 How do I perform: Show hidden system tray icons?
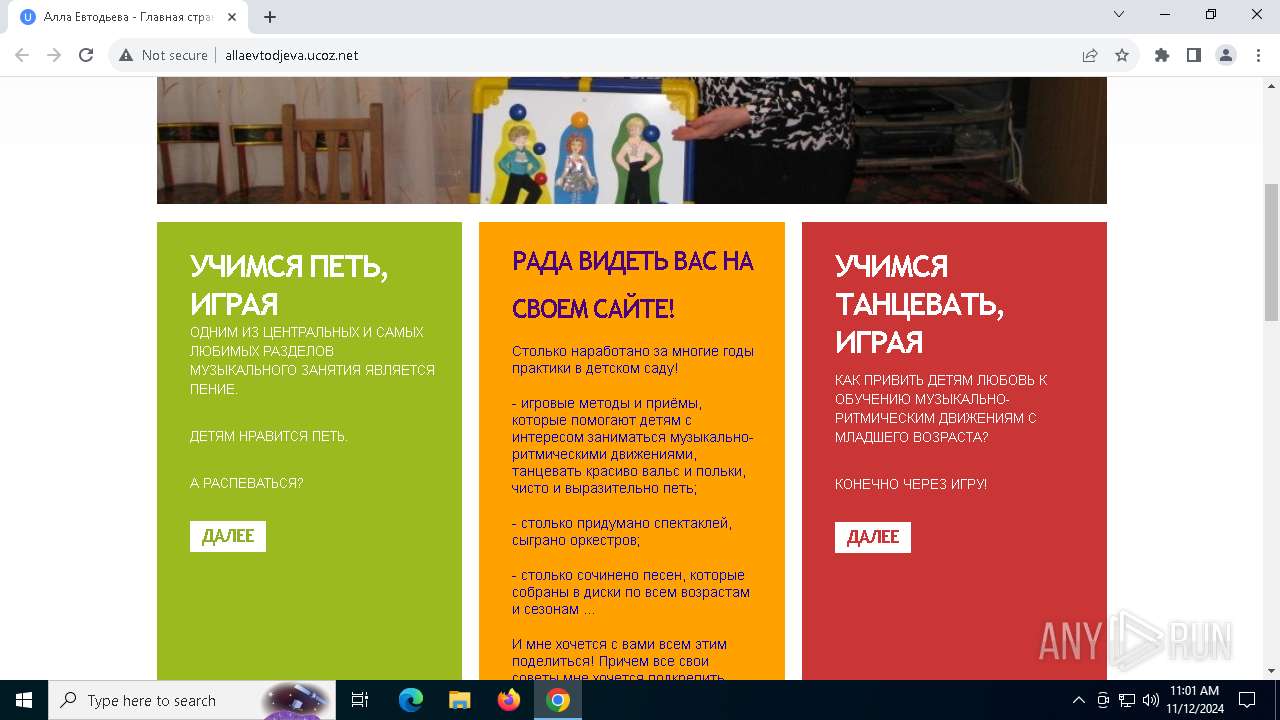coord(1078,700)
